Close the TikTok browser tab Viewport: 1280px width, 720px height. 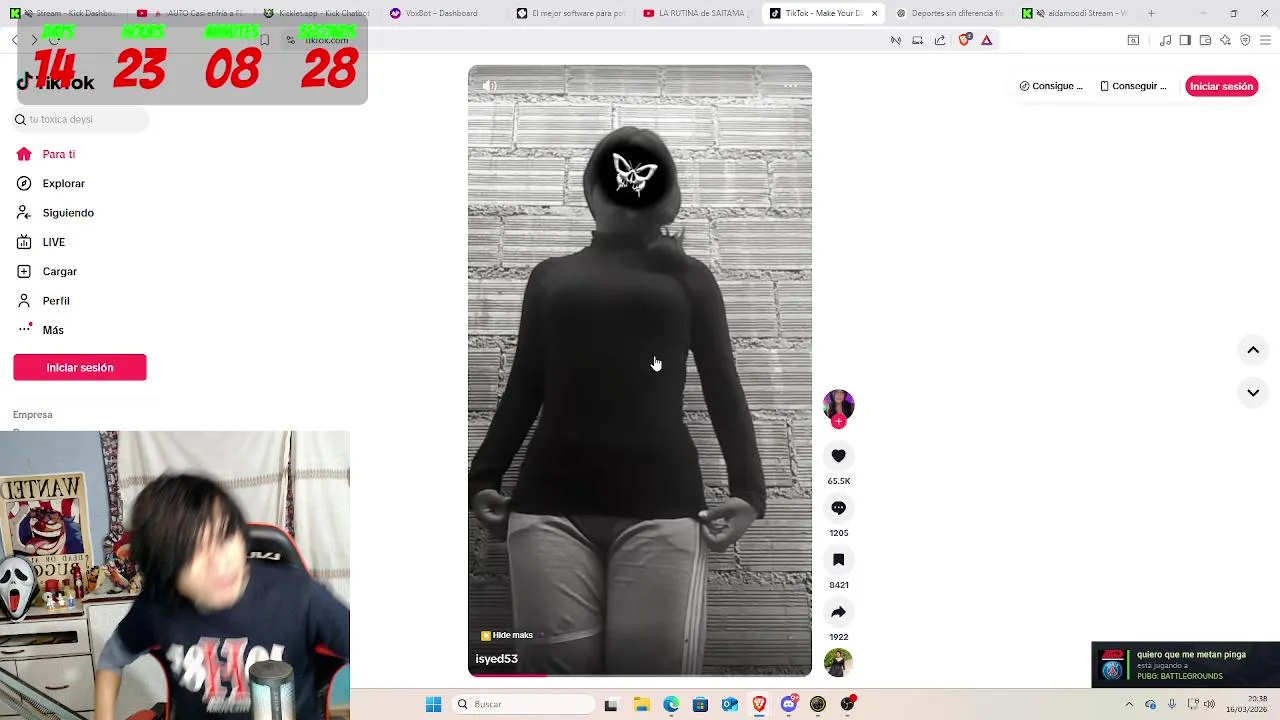click(875, 14)
